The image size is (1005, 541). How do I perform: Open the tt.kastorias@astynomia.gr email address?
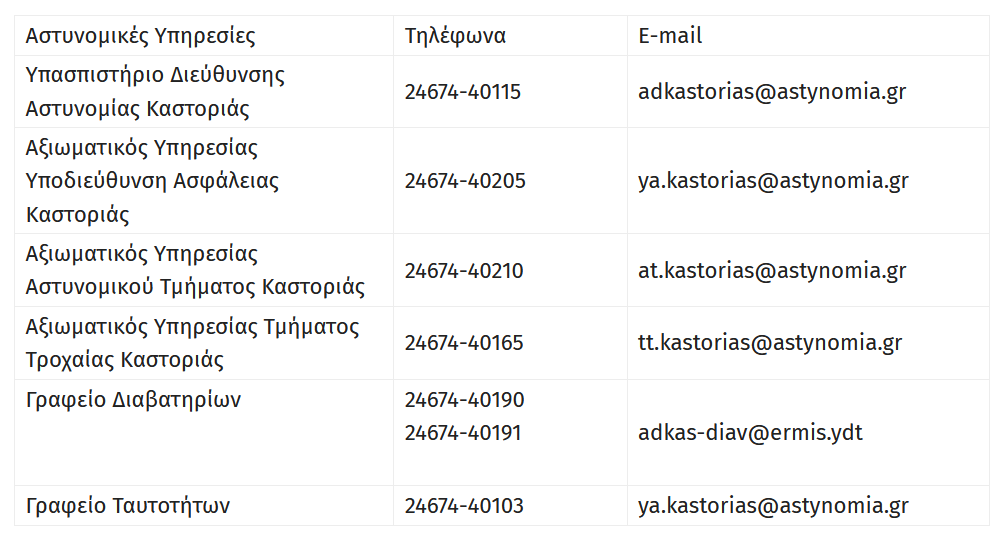[770, 343]
